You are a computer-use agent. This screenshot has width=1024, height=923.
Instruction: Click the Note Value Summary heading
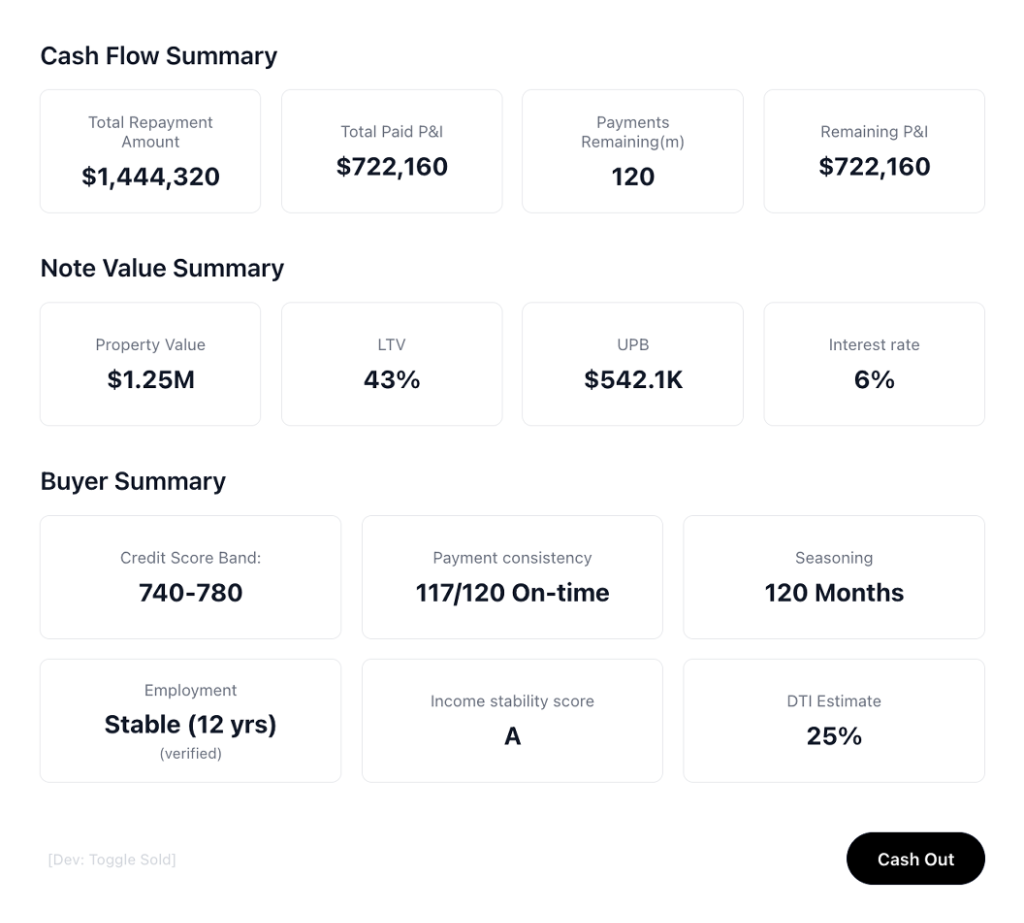click(x=162, y=268)
